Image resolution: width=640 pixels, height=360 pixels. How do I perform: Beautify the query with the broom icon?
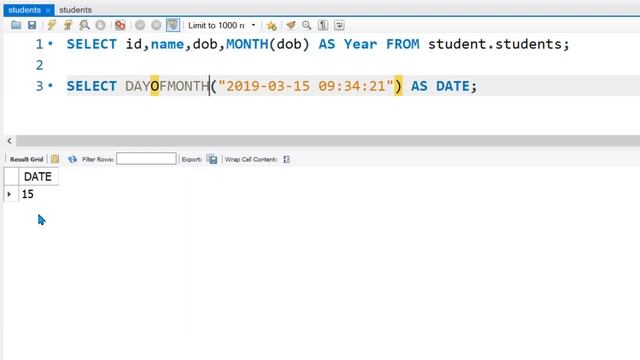click(291, 25)
